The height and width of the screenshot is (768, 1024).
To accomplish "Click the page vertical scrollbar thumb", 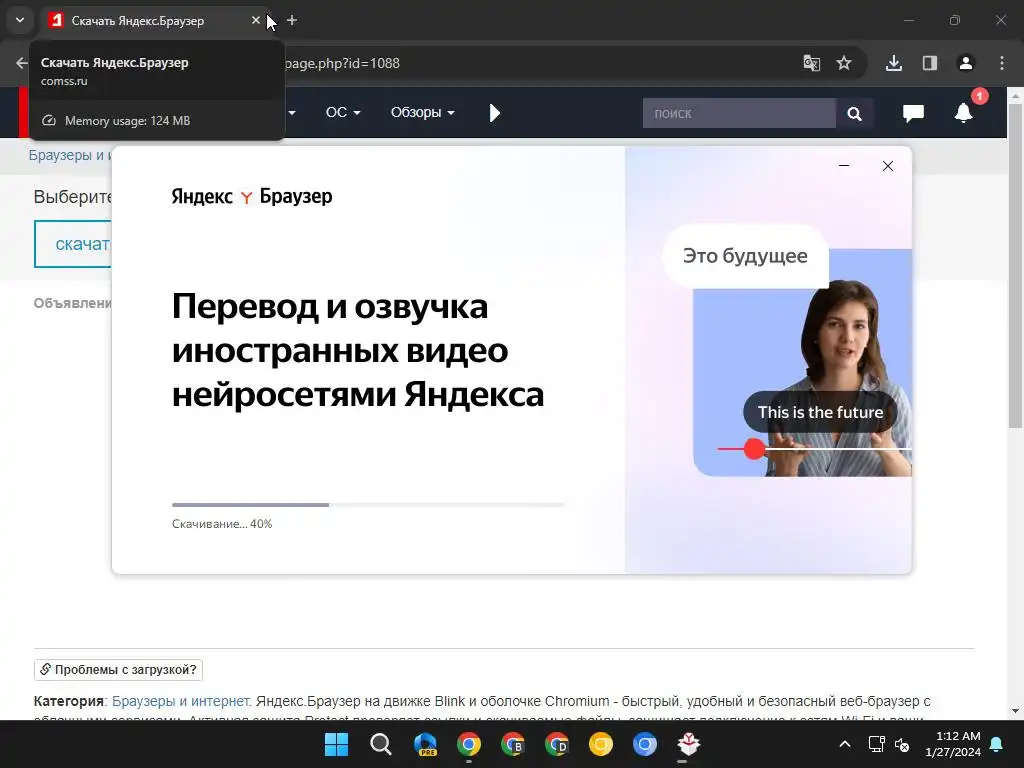I will (x=1015, y=266).
